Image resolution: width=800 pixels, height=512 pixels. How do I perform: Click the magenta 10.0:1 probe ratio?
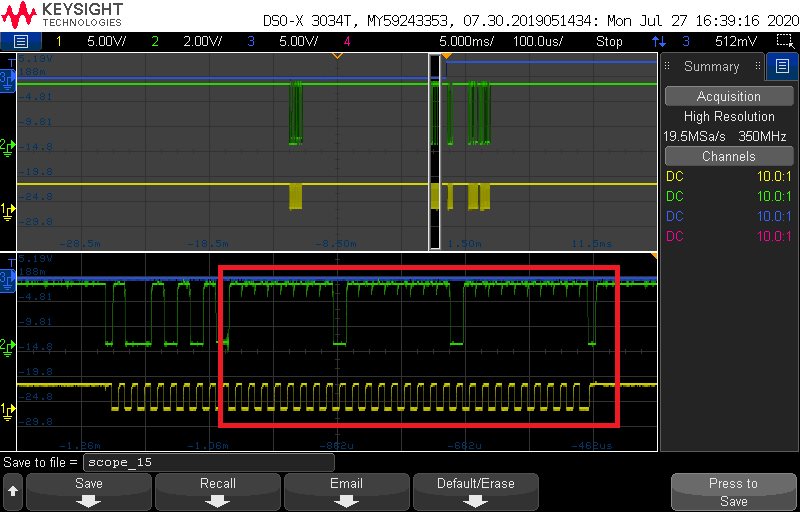(x=774, y=236)
